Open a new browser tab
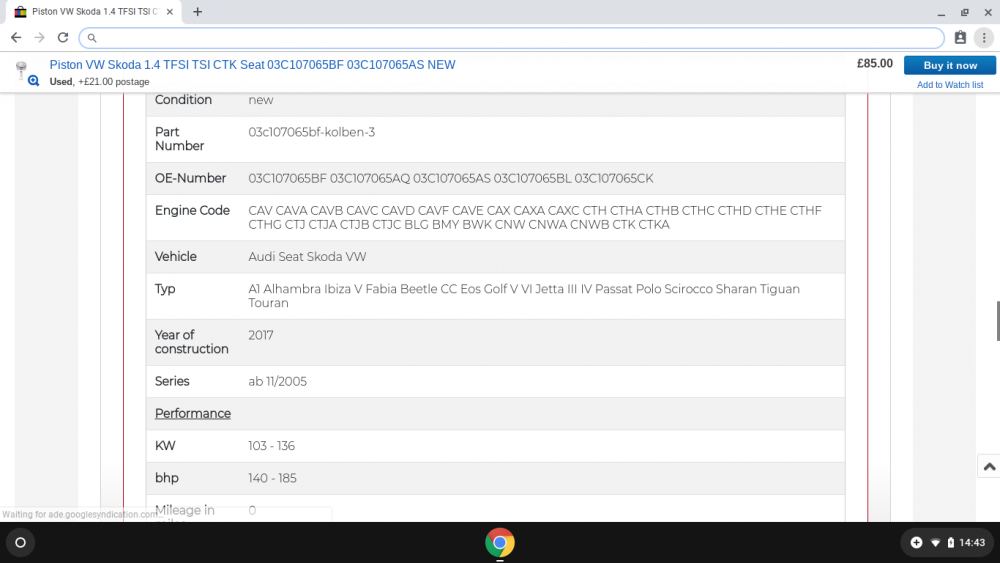The width and height of the screenshot is (1000, 563). (x=198, y=11)
